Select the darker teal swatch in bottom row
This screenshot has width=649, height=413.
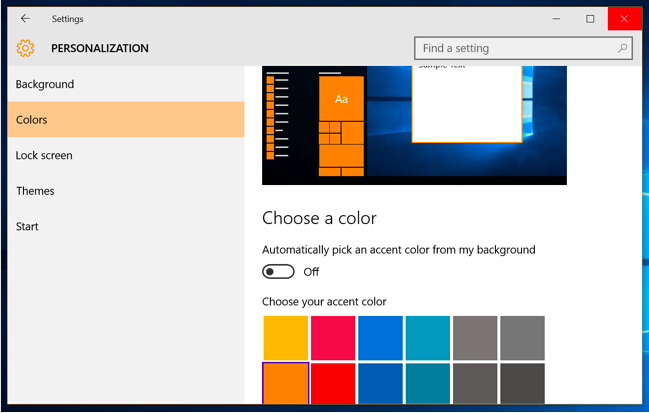click(428, 384)
